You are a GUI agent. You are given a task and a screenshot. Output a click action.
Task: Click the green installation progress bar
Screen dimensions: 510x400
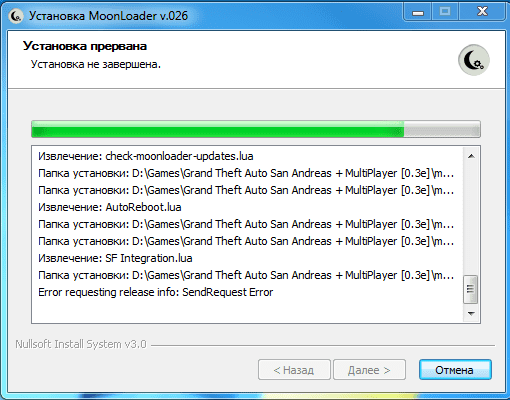(x=256, y=129)
